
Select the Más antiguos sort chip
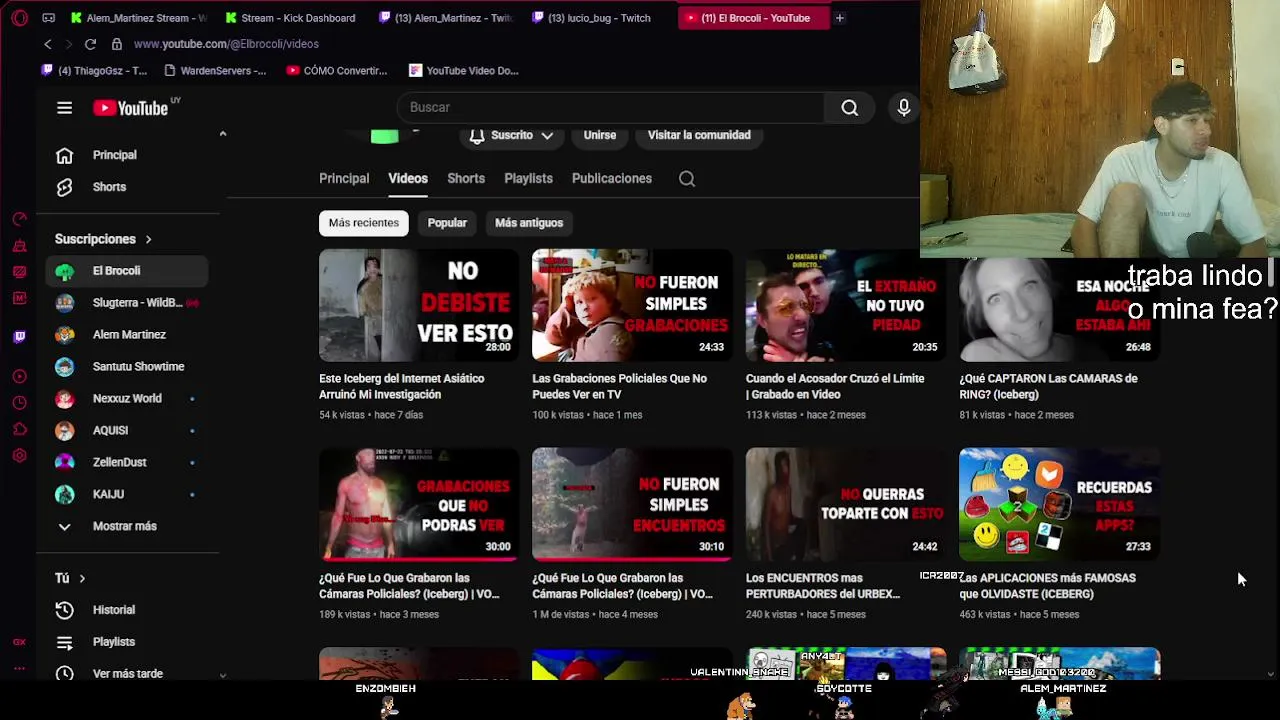[529, 223]
